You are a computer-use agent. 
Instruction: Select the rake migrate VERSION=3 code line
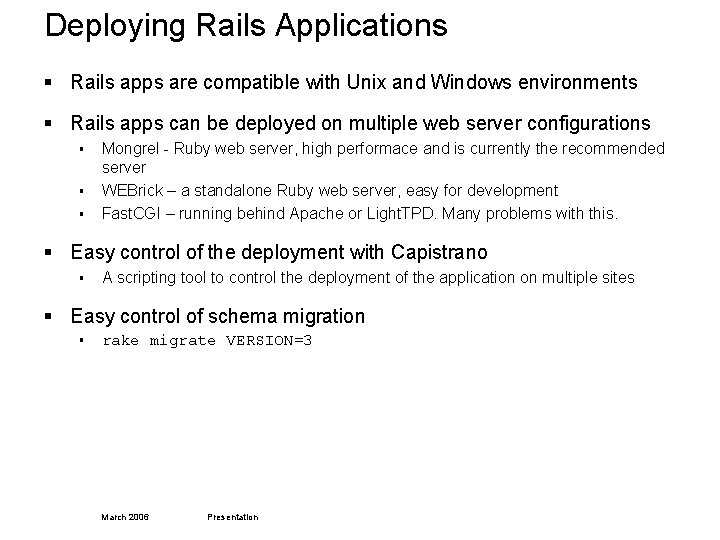click(x=207, y=341)
